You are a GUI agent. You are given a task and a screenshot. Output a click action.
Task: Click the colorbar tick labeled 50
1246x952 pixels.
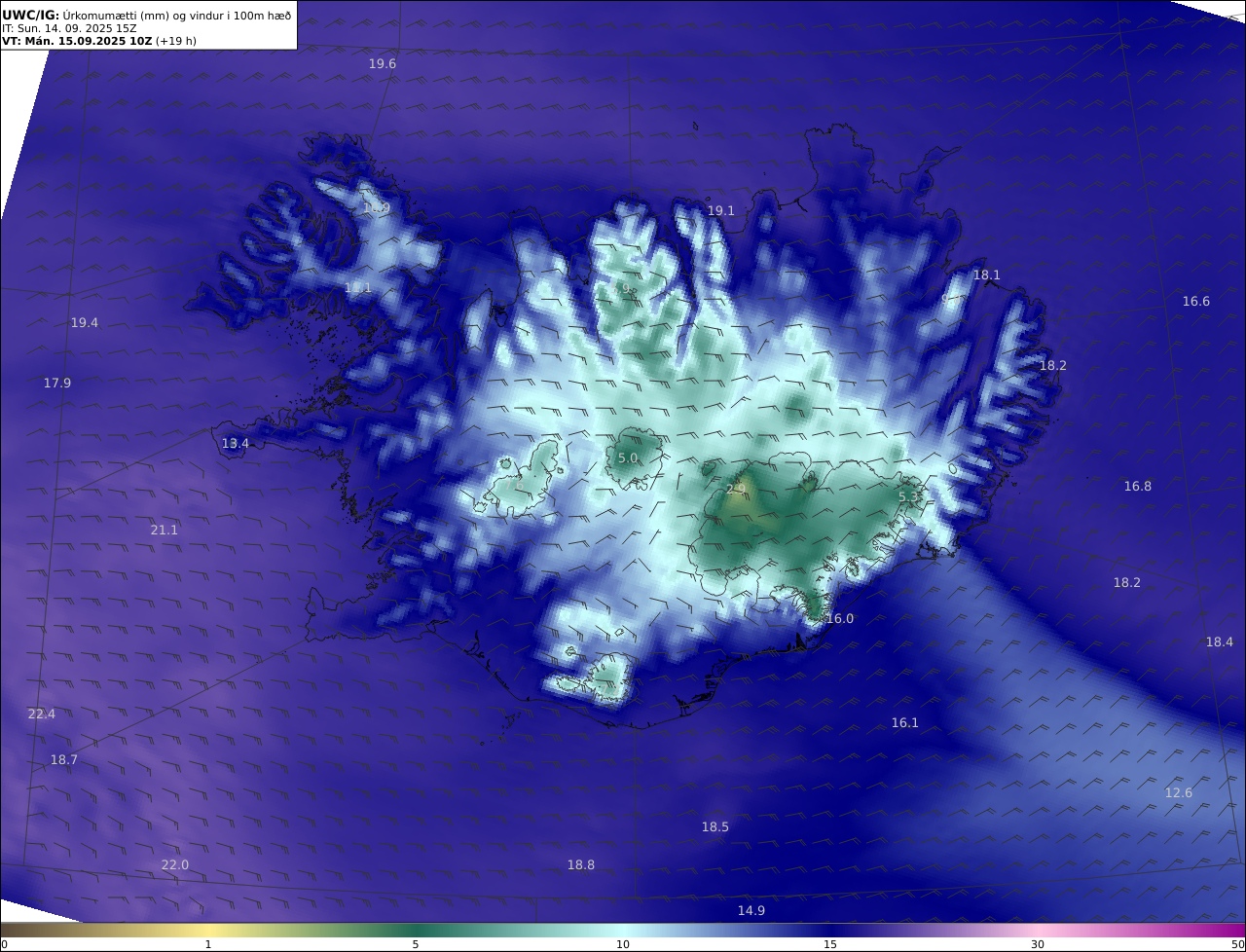click(x=1238, y=944)
